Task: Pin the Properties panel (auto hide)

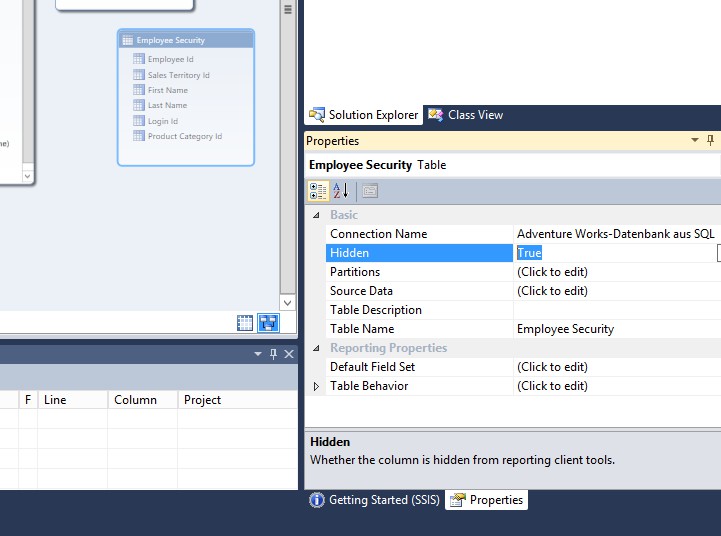Action: pyautogui.click(x=711, y=141)
